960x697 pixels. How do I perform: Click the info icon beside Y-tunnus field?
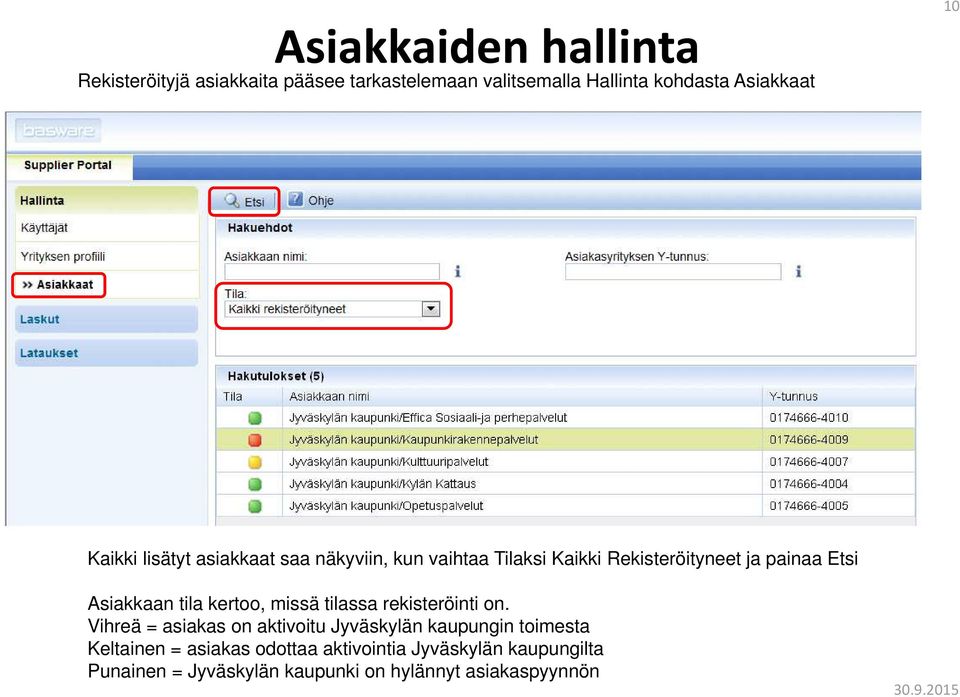click(798, 271)
